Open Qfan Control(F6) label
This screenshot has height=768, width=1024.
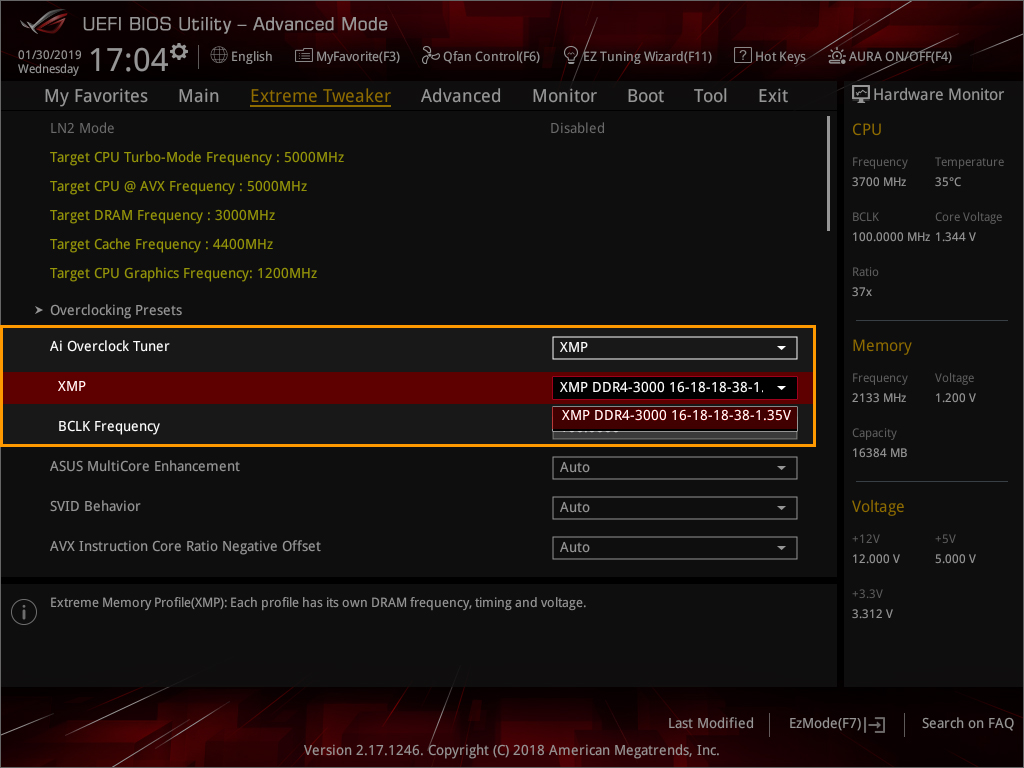tap(491, 57)
